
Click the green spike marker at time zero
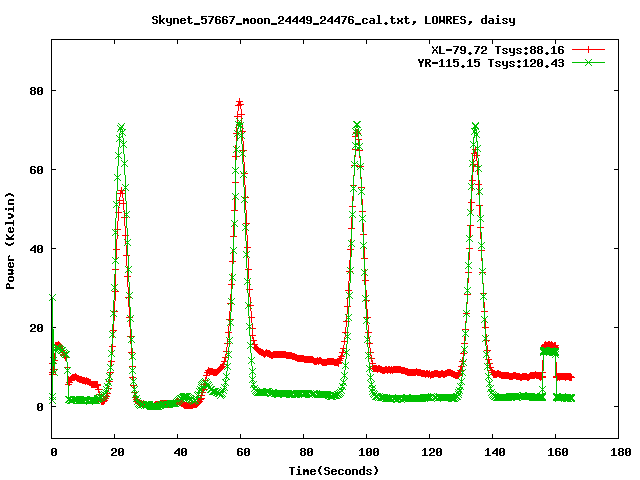52,298
